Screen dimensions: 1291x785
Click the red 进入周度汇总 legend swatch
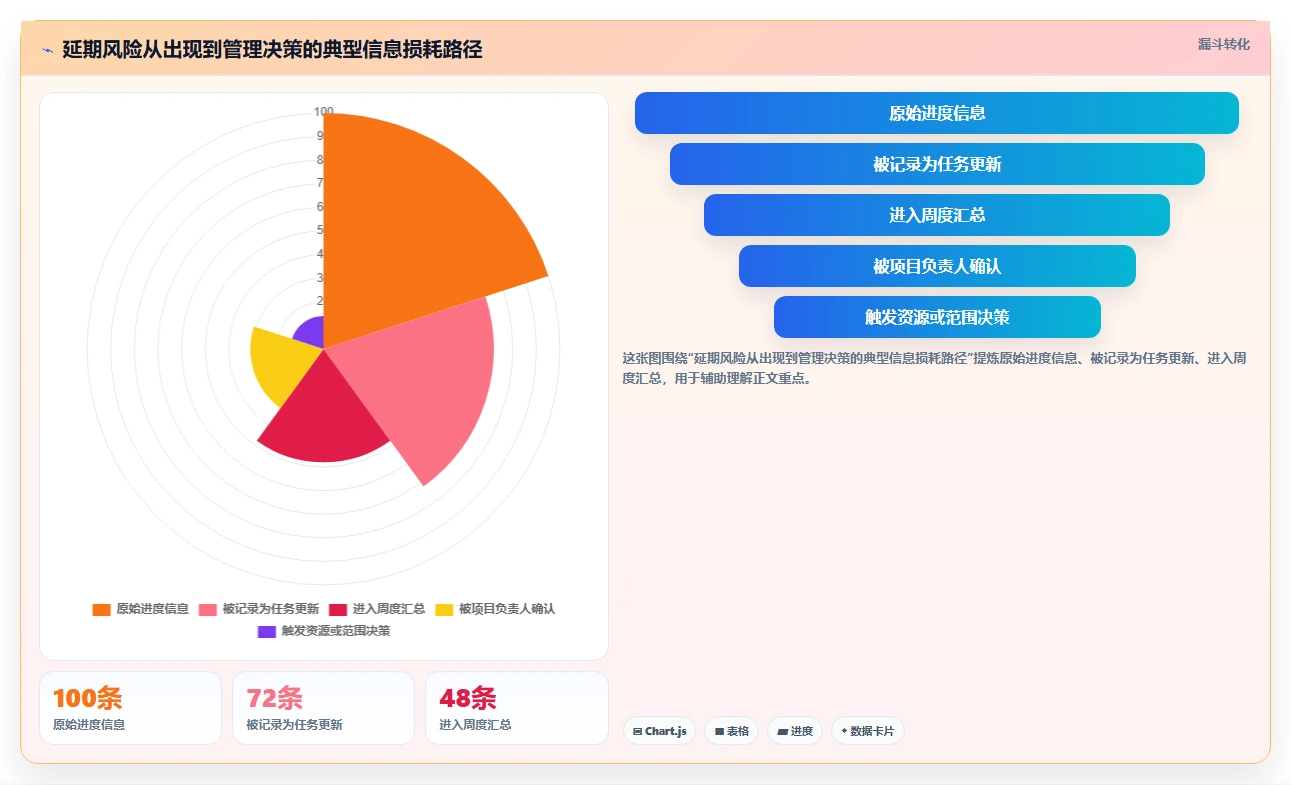click(338, 609)
